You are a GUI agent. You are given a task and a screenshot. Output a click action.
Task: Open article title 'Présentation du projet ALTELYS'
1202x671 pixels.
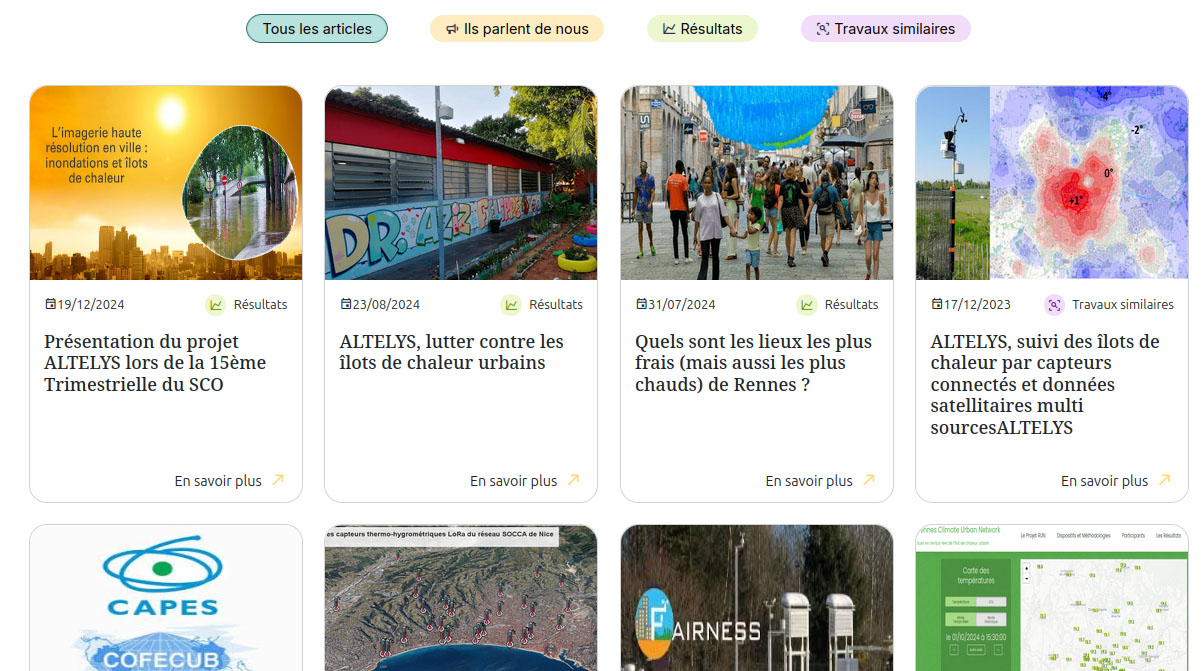(x=155, y=363)
